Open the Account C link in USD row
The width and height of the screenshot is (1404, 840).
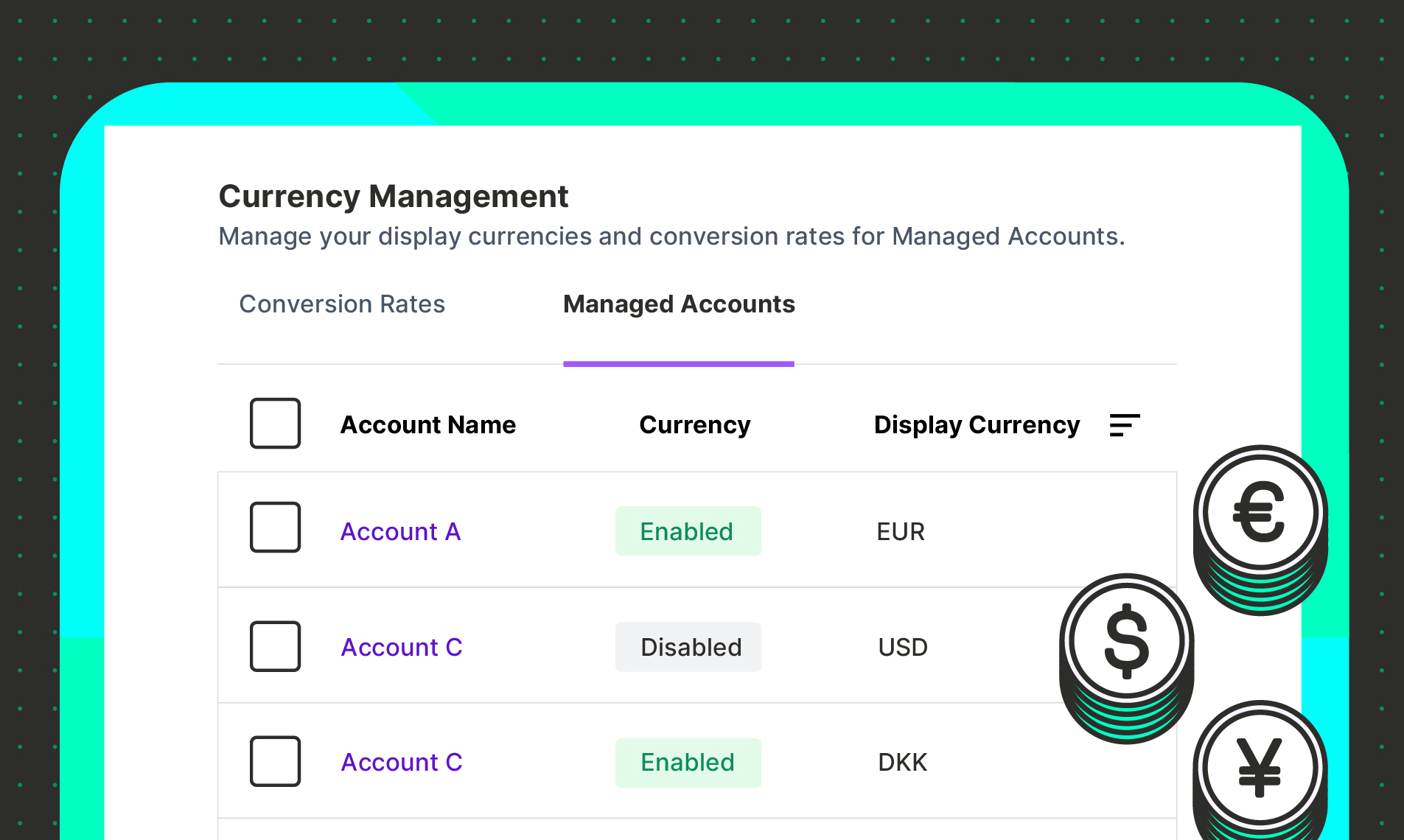tap(402, 647)
